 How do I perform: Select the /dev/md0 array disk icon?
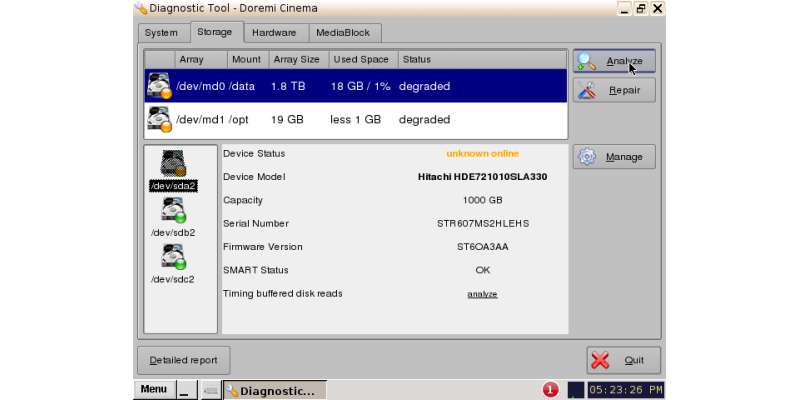pos(159,86)
